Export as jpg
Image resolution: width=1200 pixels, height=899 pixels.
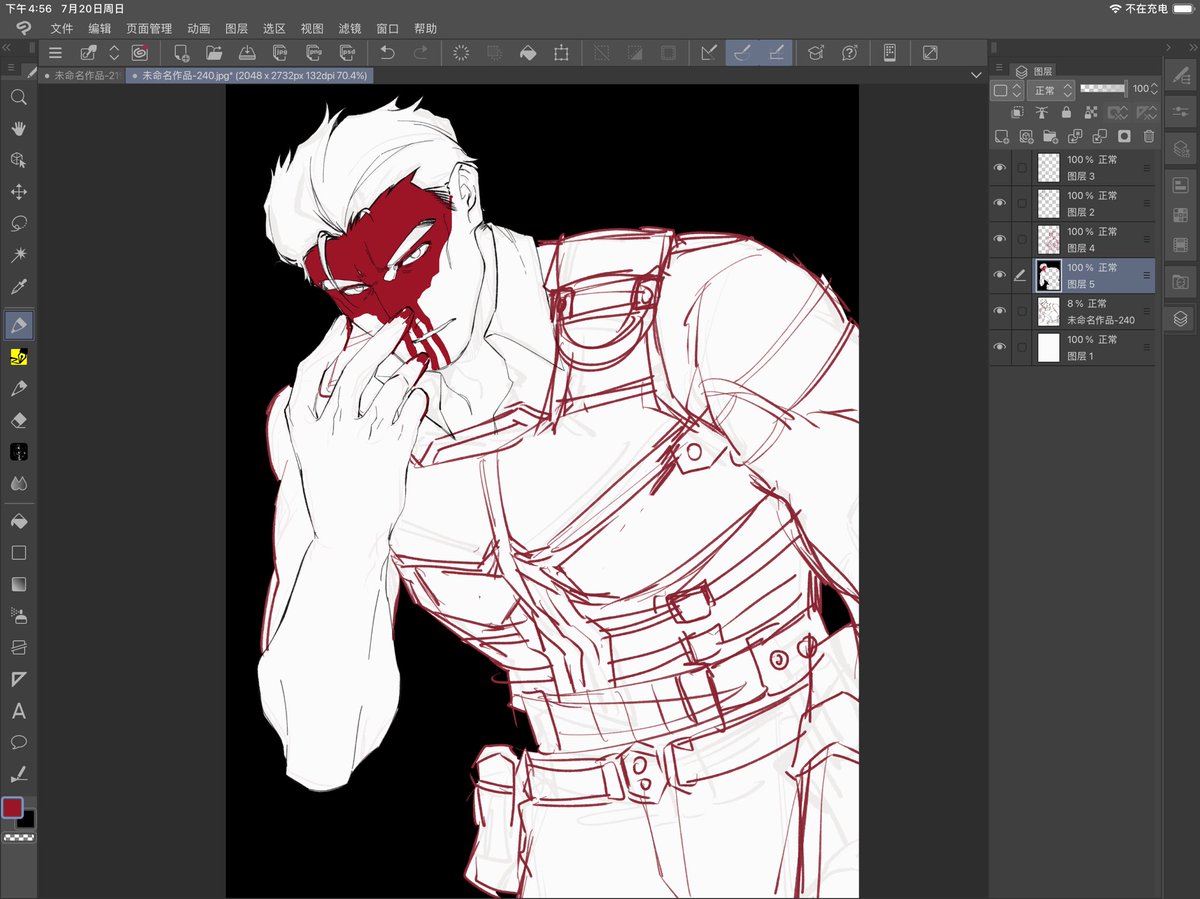281,53
